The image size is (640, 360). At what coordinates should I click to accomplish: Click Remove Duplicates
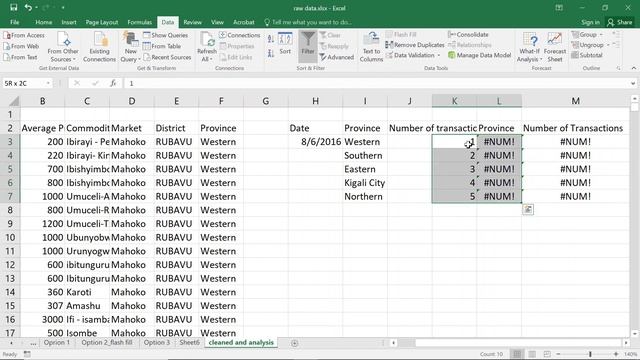[x=415, y=45]
